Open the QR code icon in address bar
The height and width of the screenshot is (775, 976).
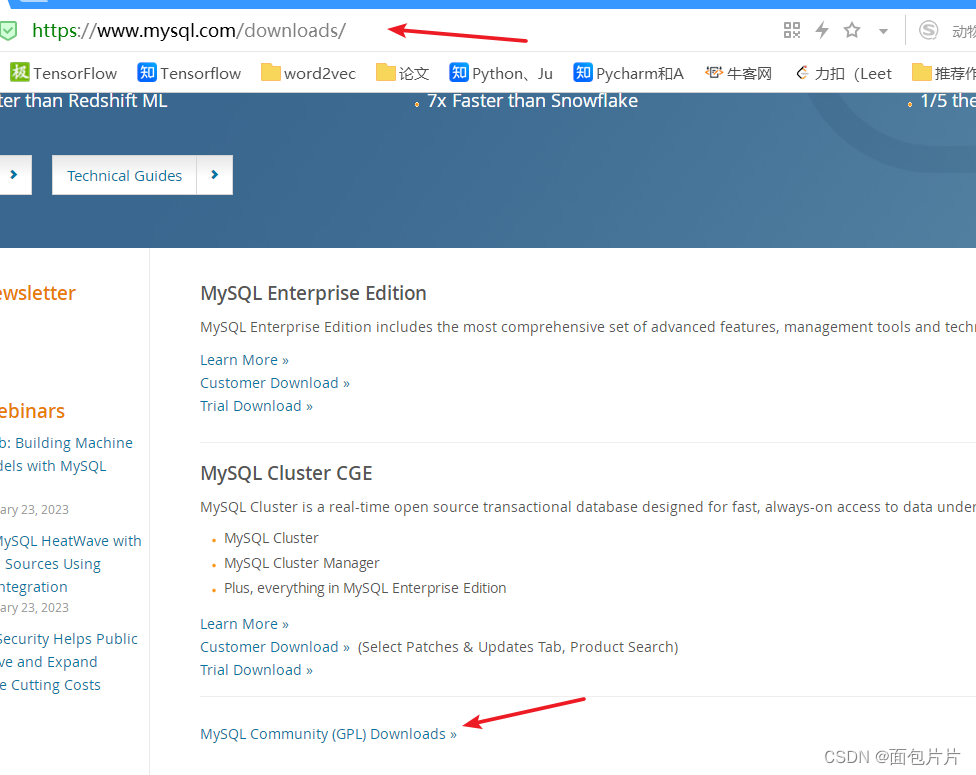click(x=791, y=30)
